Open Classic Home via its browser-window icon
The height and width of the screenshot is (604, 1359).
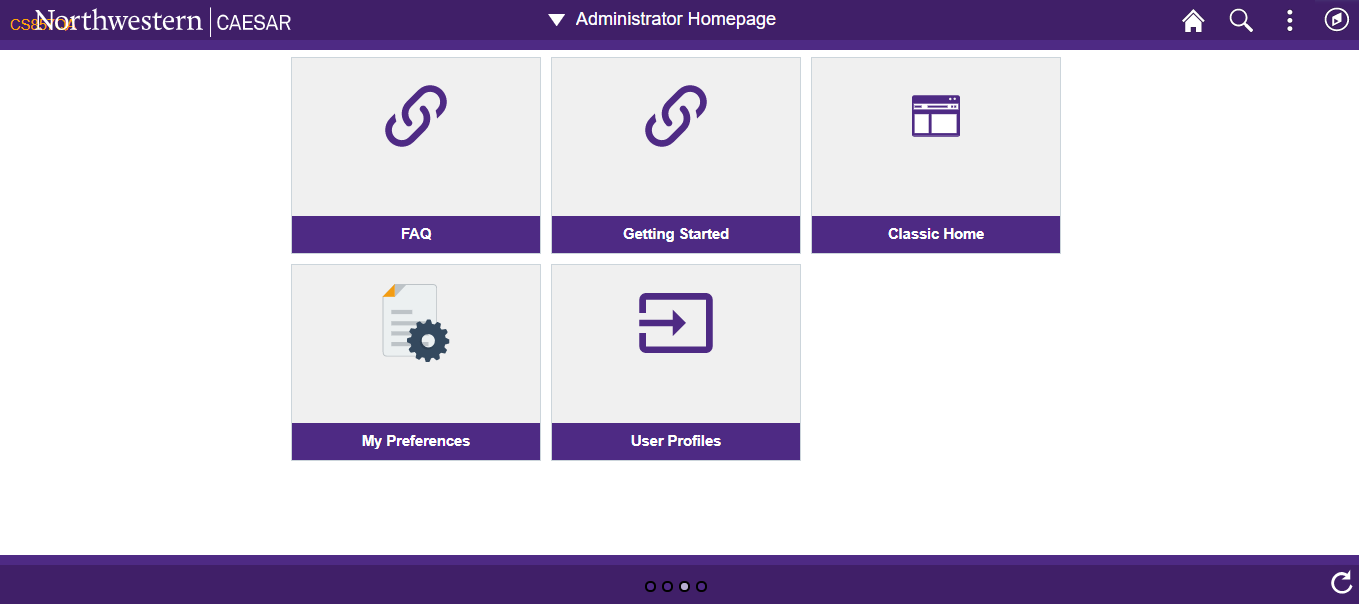935,116
